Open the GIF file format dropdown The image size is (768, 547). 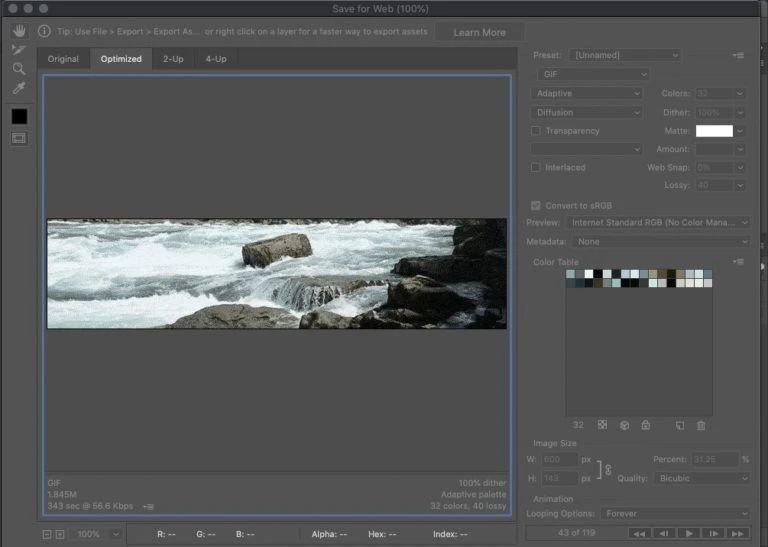coord(592,74)
